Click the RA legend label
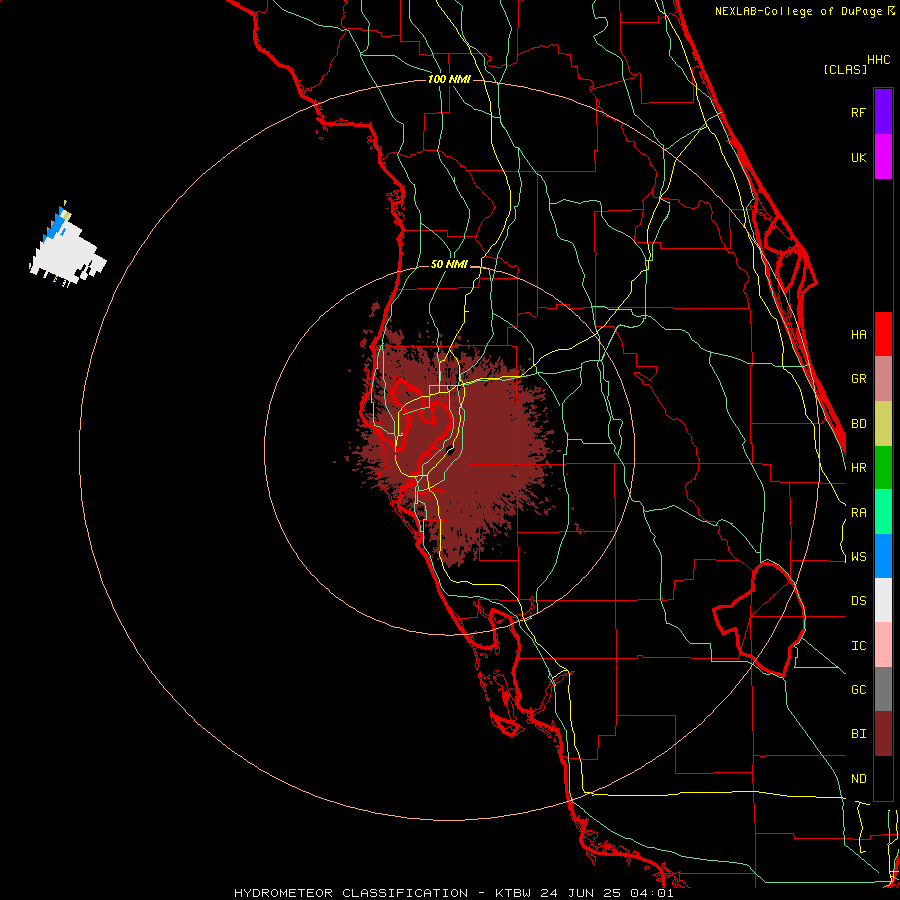The width and height of the screenshot is (900, 900). (858, 513)
